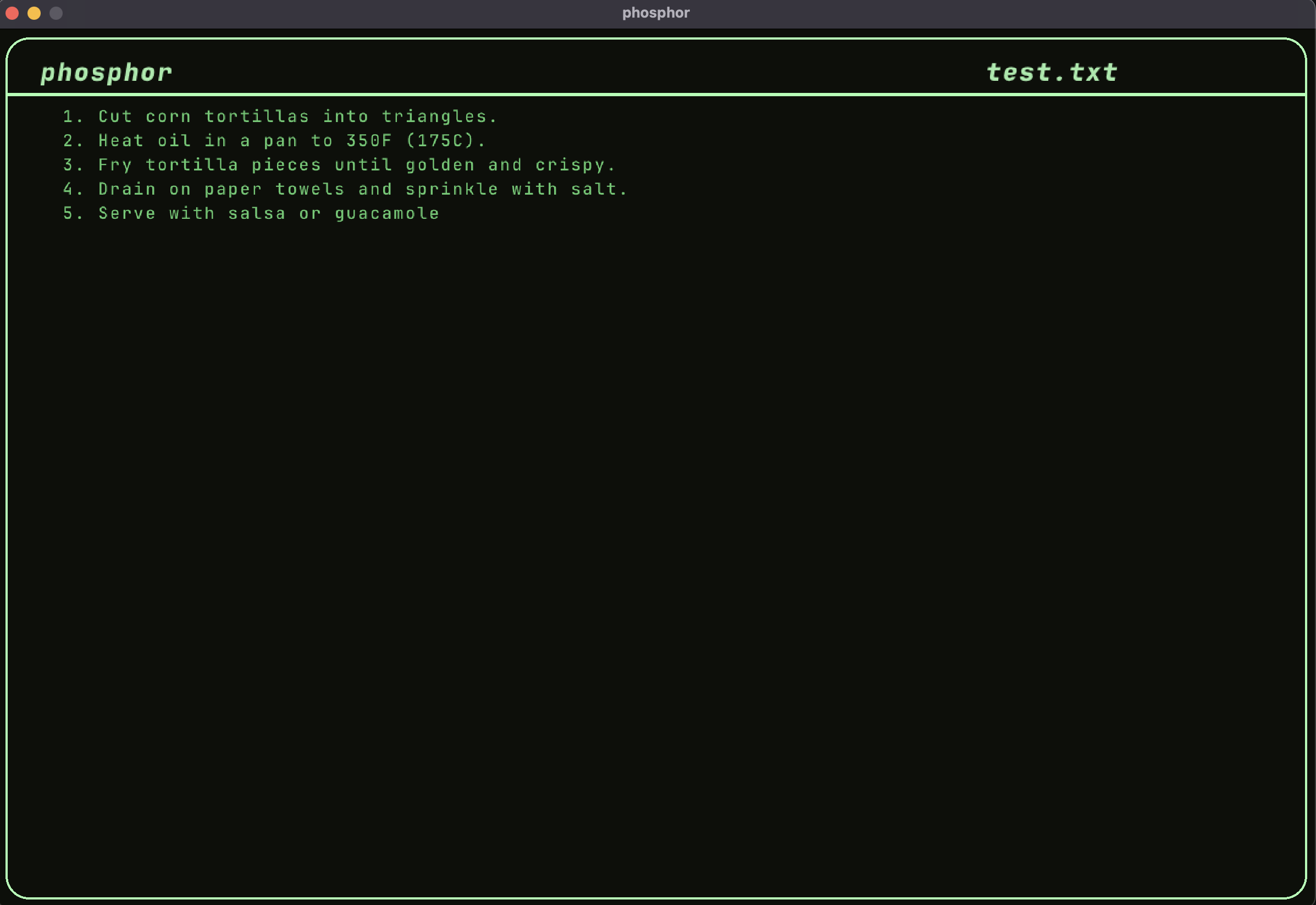Click on '350F' in line 2

tap(369, 141)
